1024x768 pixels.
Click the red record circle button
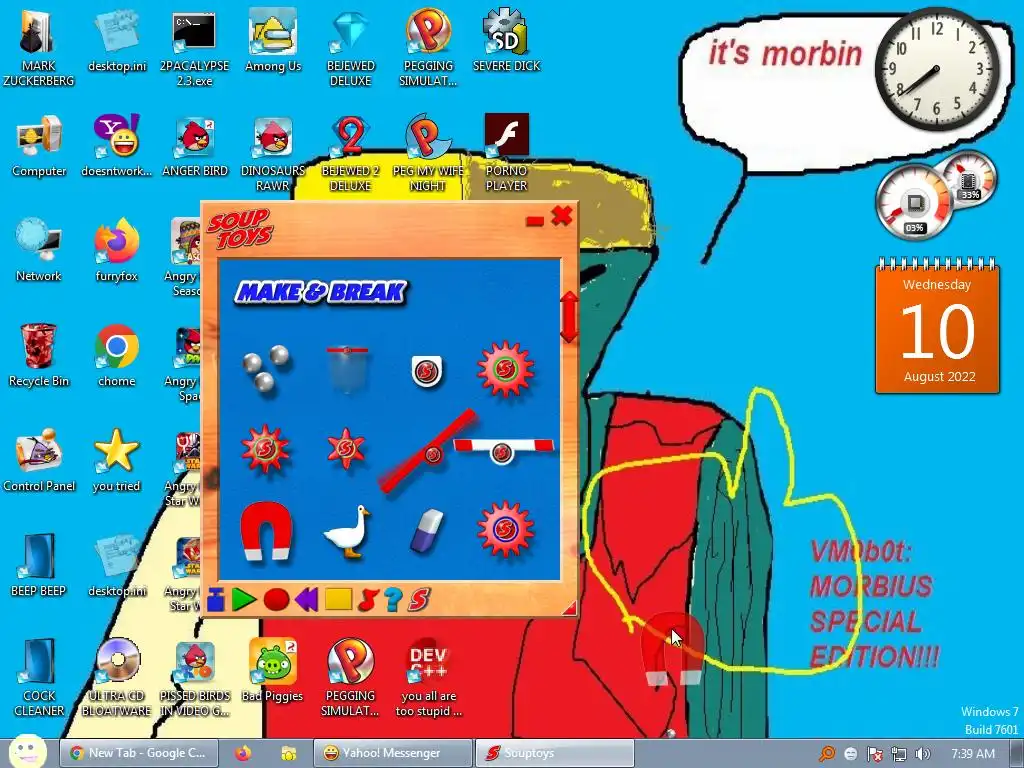click(276, 600)
